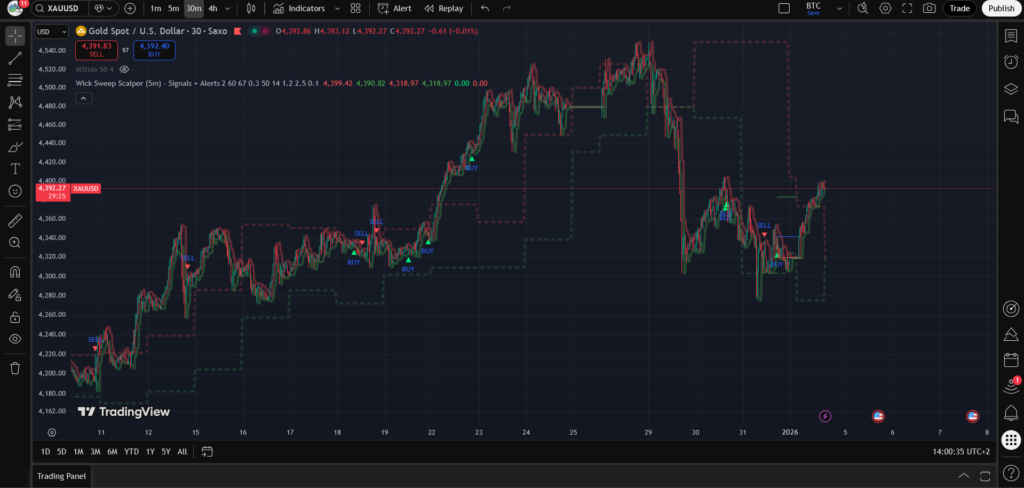Click the Publish button
This screenshot has width=1024, height=488.
pyautogui.click(x=1000, y=8)
